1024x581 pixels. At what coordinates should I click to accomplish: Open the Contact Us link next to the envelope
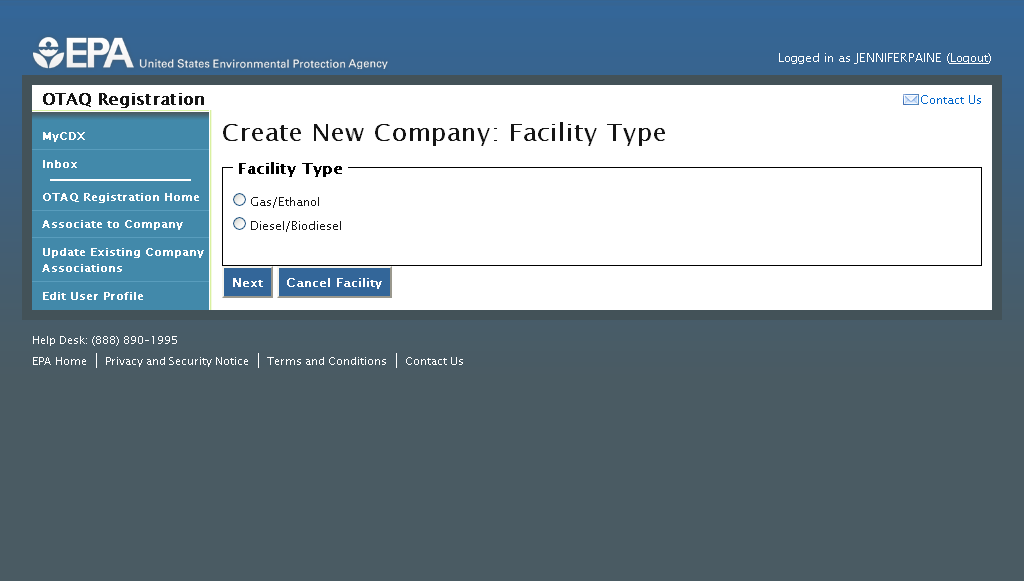click(x=951, y=100)
